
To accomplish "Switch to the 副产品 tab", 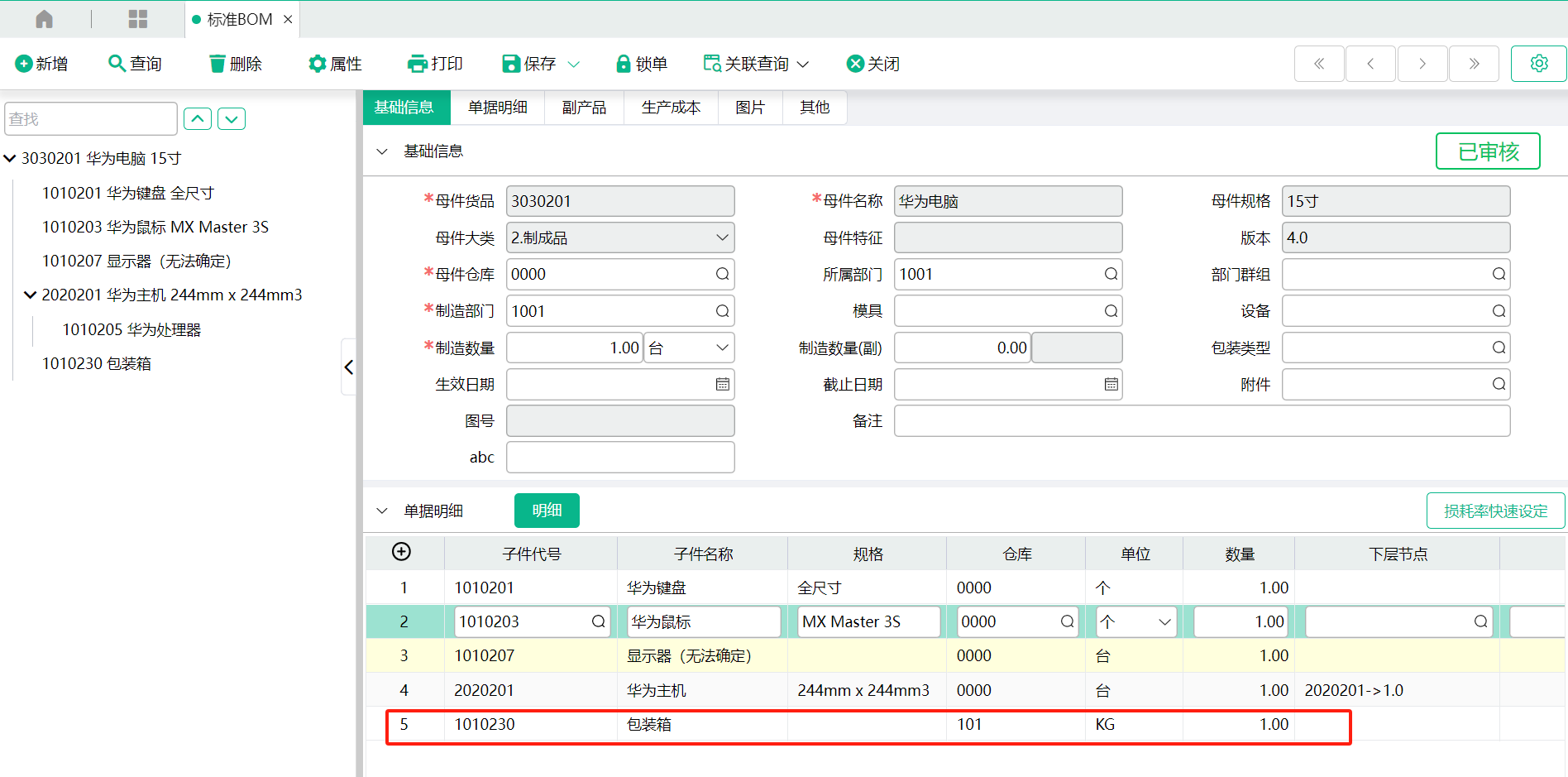I will [x=585, y=107].
